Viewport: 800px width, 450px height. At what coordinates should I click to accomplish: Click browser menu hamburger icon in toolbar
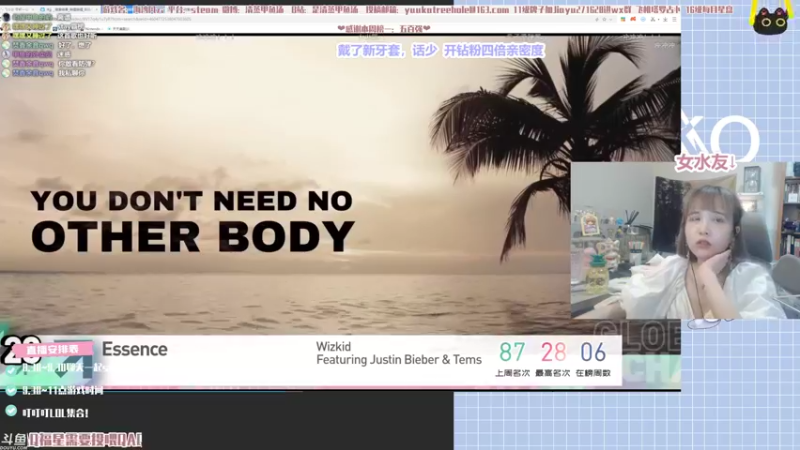tap(674, 19)
